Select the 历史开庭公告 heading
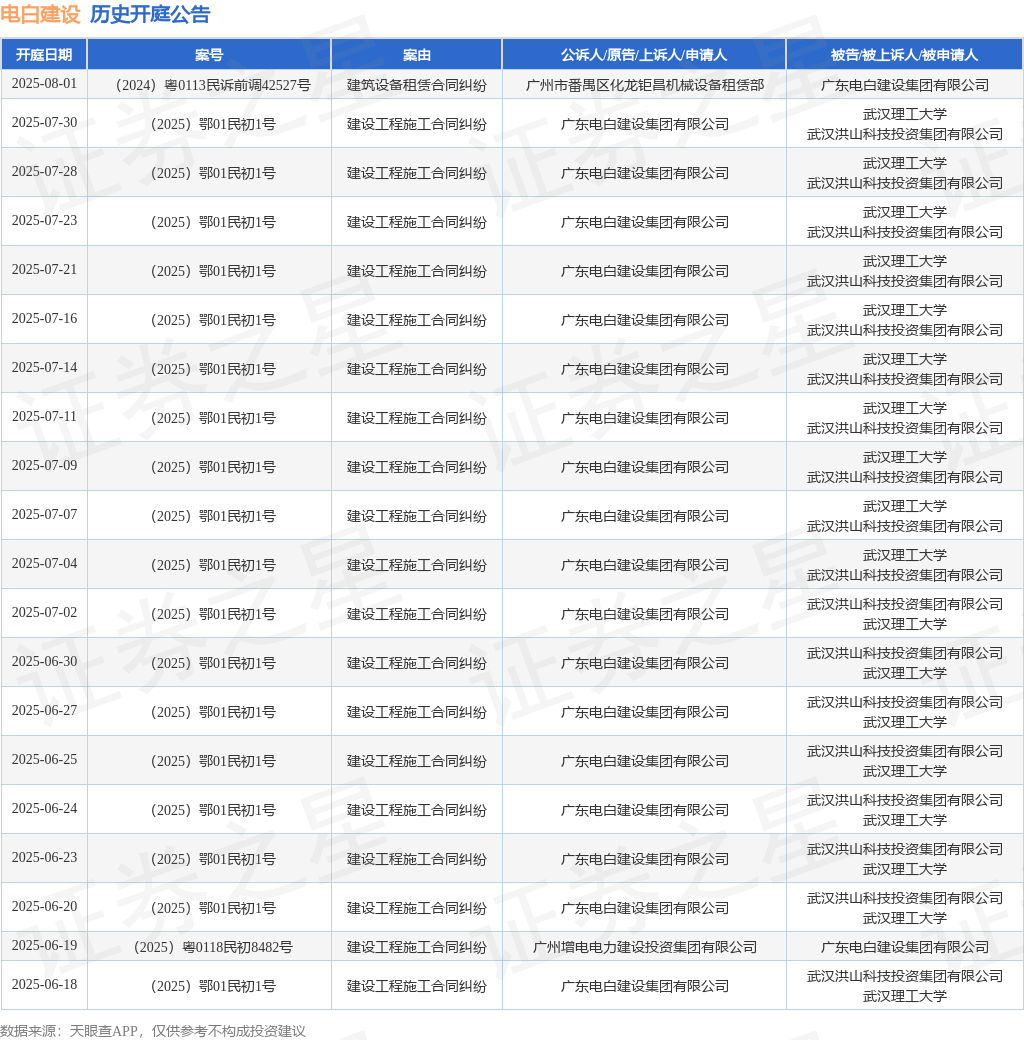 pyautogui.click(x=150, y=14)
